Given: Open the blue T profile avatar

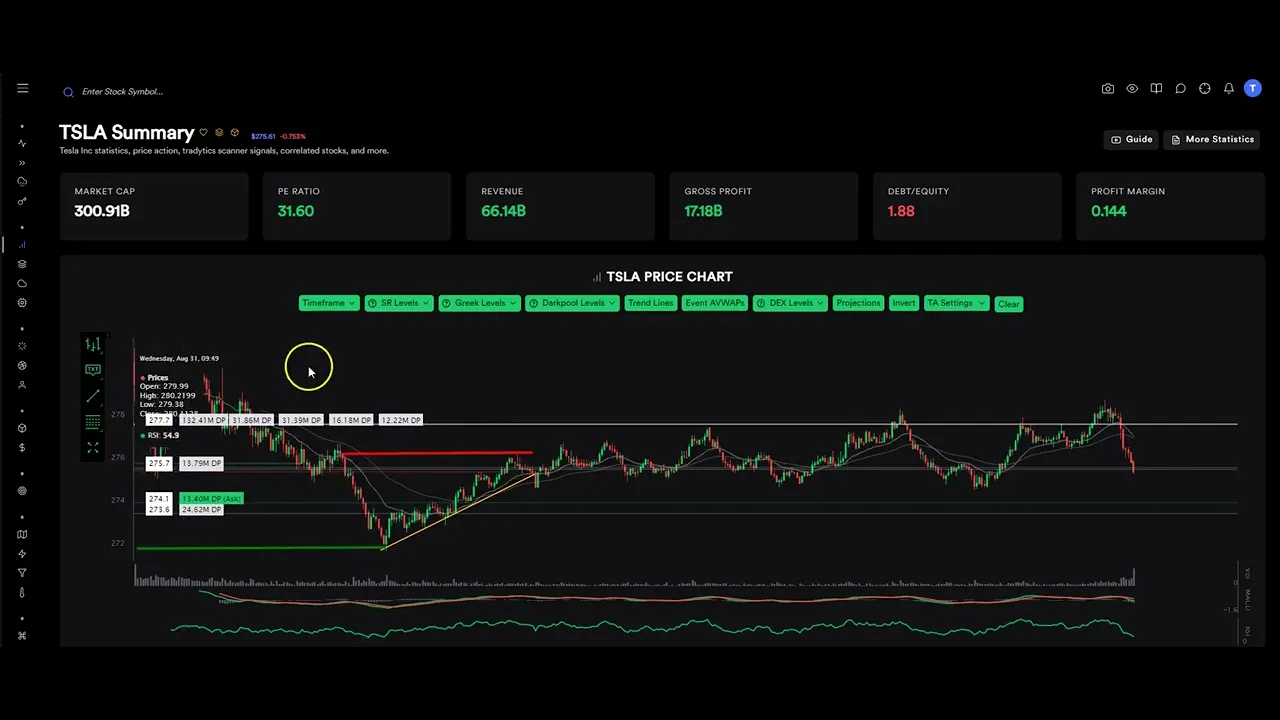Looking at the screenshot, I should point(1253,88).
